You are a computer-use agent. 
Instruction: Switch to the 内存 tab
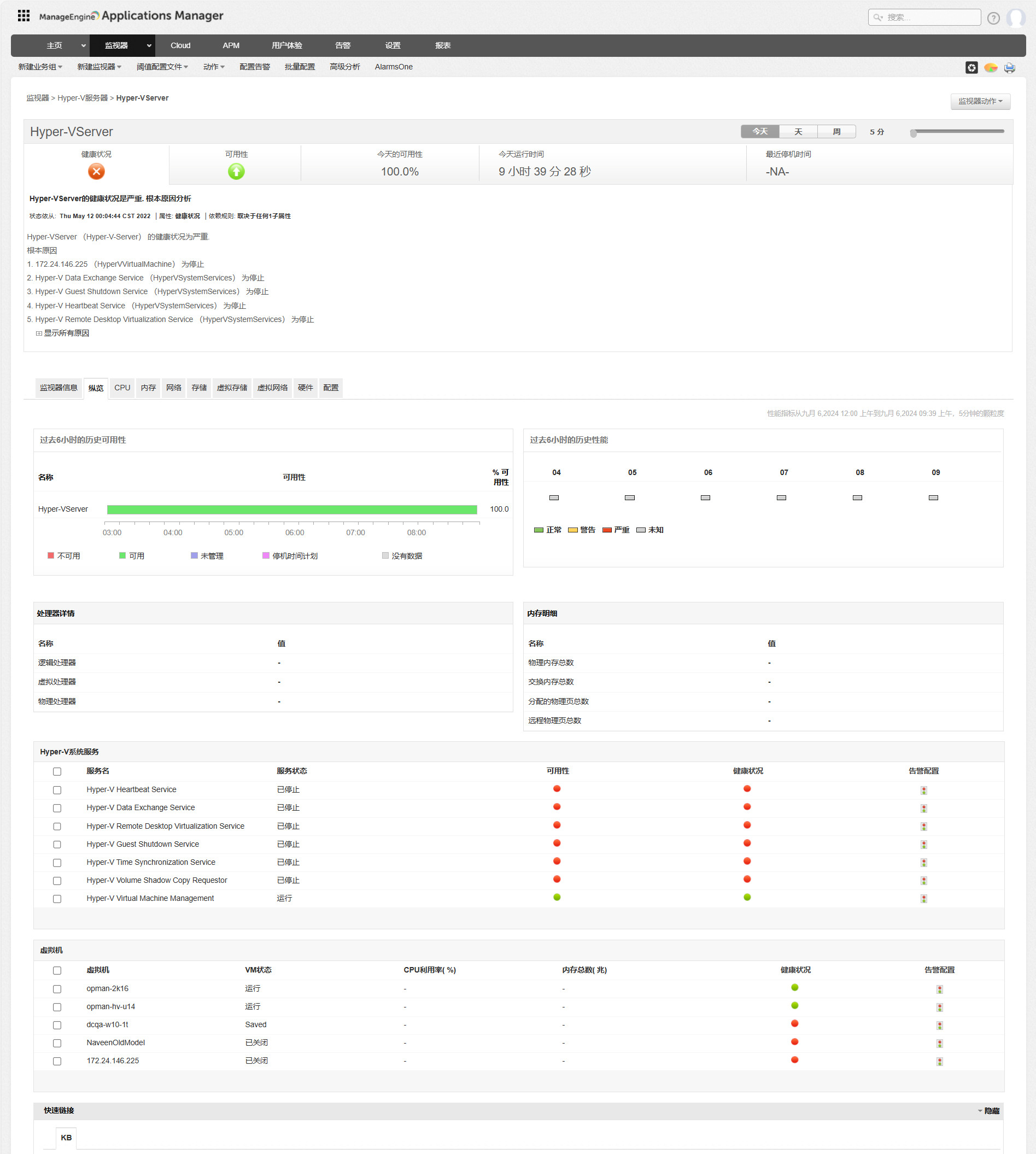148,388
